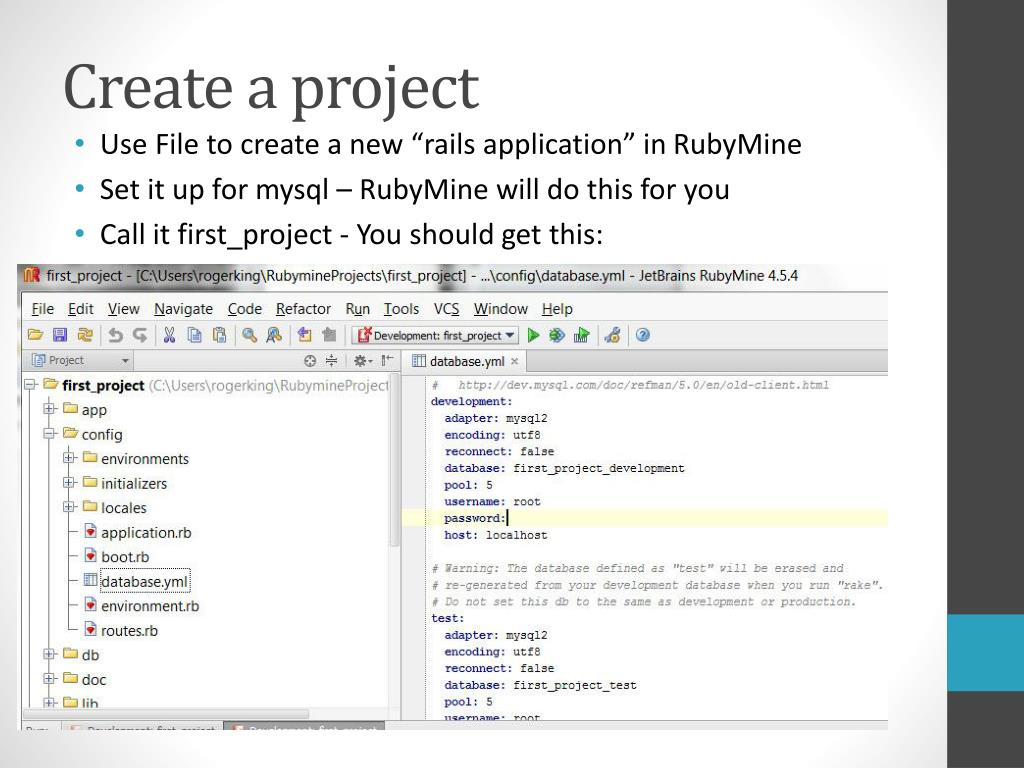Click the Redo arrow icon
1024x768 pixels.
click(x=140, y=335)
